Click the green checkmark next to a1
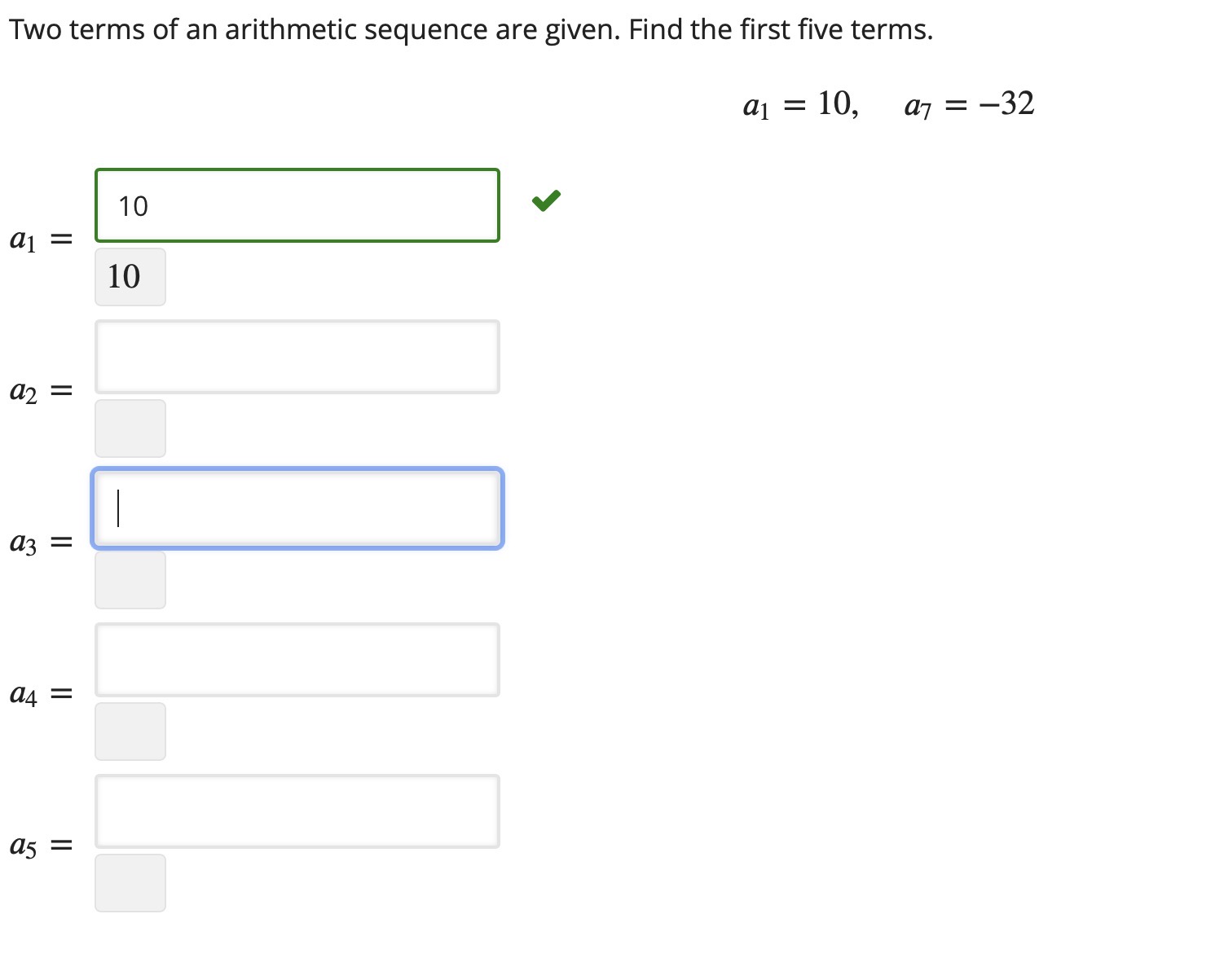The image size is (1224, 980). [548, 200]
